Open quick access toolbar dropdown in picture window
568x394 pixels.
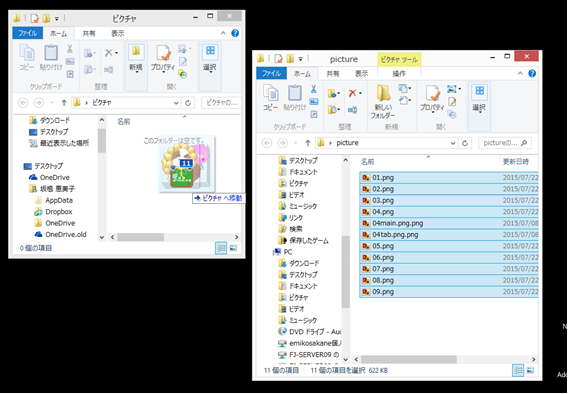pos(300,59)
